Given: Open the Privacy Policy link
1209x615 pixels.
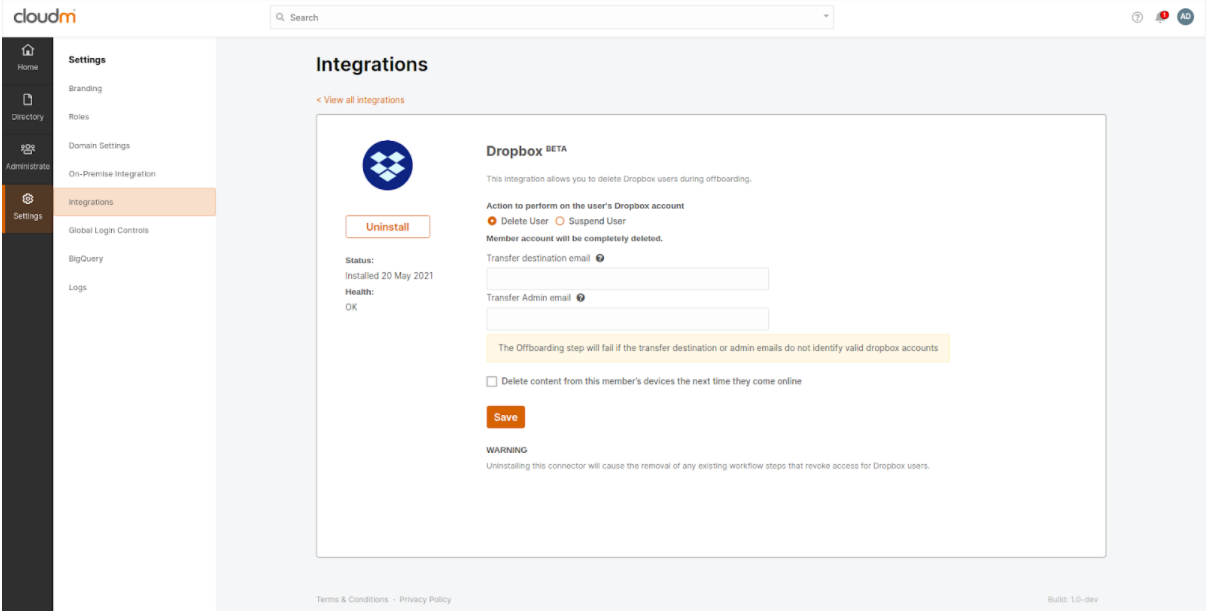Looking at the screenshot, I should click(x=425, y=600).
